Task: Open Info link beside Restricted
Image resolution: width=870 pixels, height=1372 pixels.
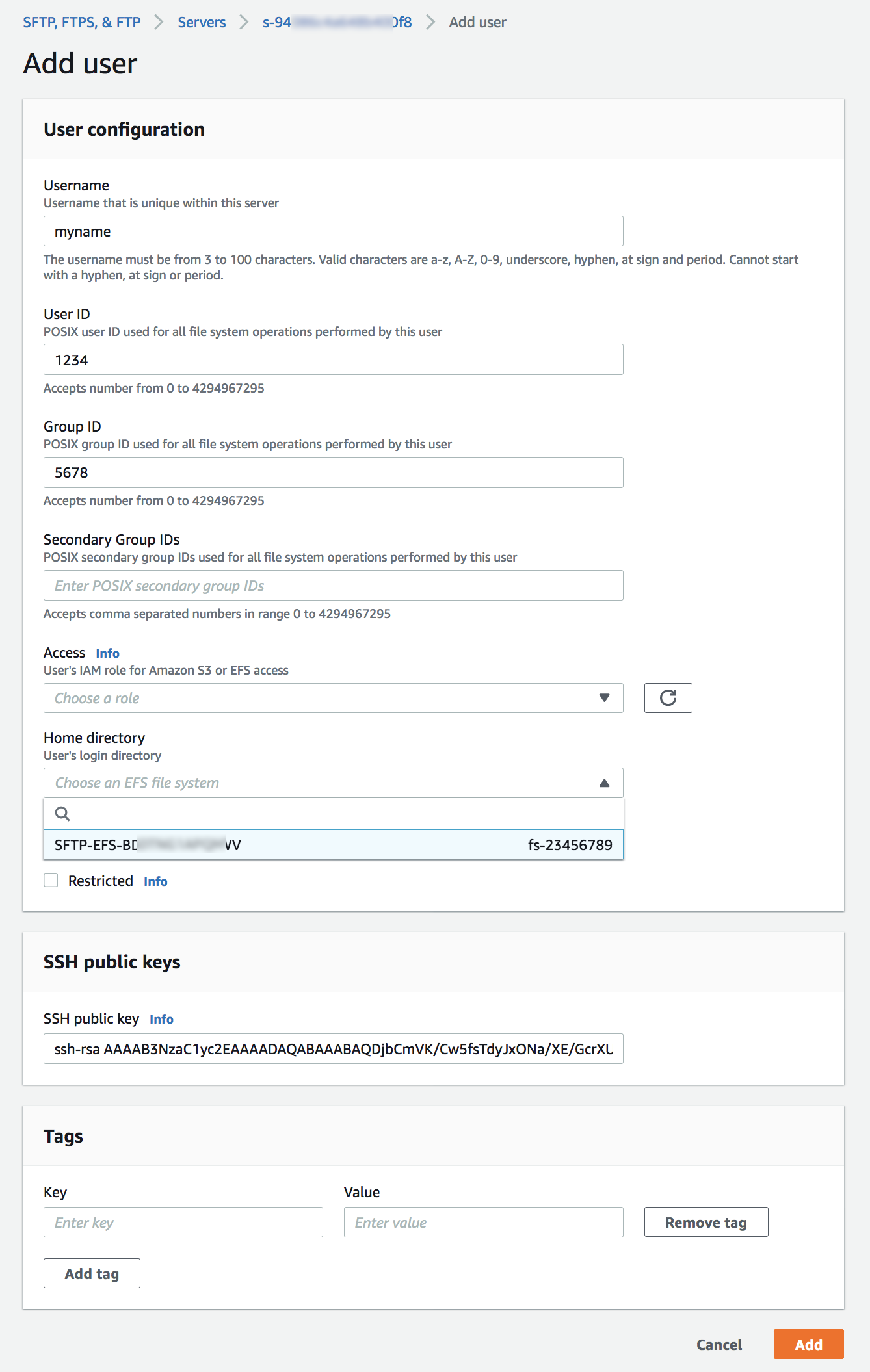Action: pos(155,881)
